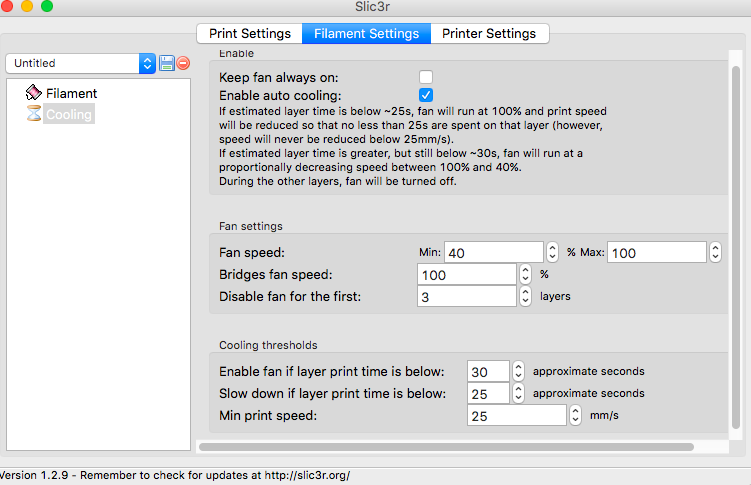Open the Printer Settings tab

[x=489, y=34]
